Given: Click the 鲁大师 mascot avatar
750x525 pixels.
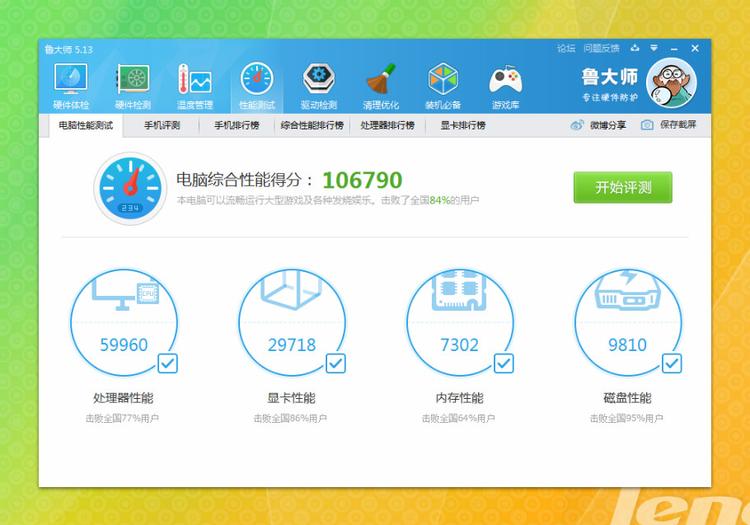Looking at the screenshot, I should click(x=671, y=83).
